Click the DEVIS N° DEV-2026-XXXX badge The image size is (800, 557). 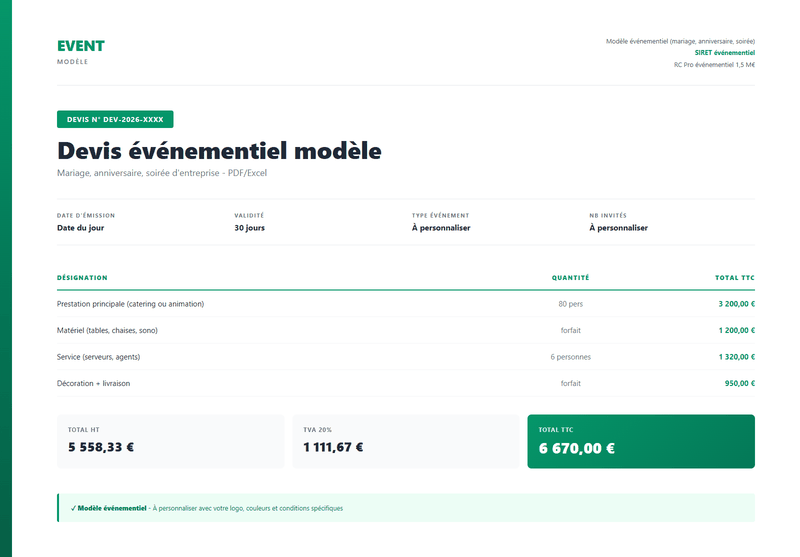point(115,119)
